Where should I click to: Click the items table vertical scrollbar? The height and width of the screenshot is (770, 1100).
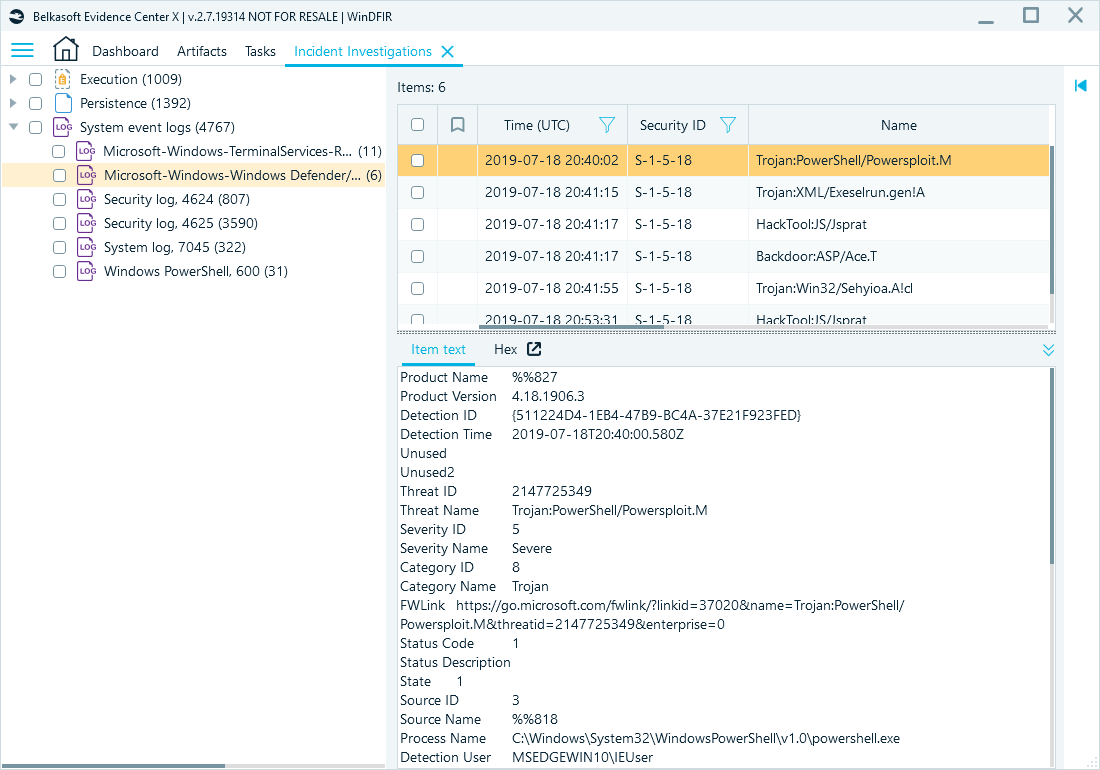coord(1051,219)
